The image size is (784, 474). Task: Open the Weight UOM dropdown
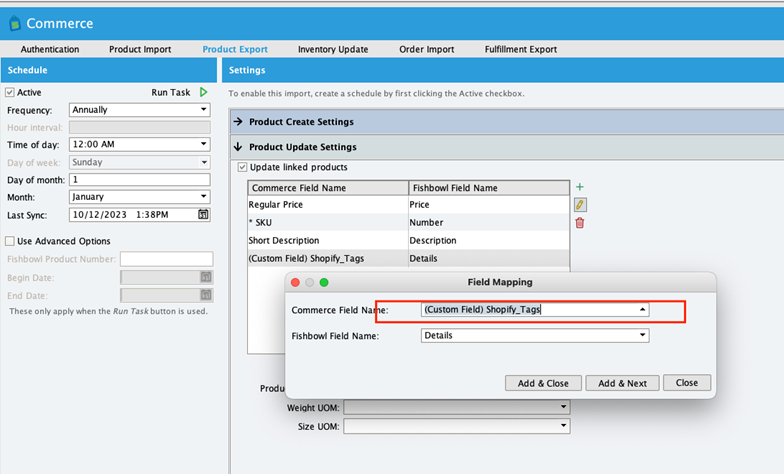[x=456, y=407]
